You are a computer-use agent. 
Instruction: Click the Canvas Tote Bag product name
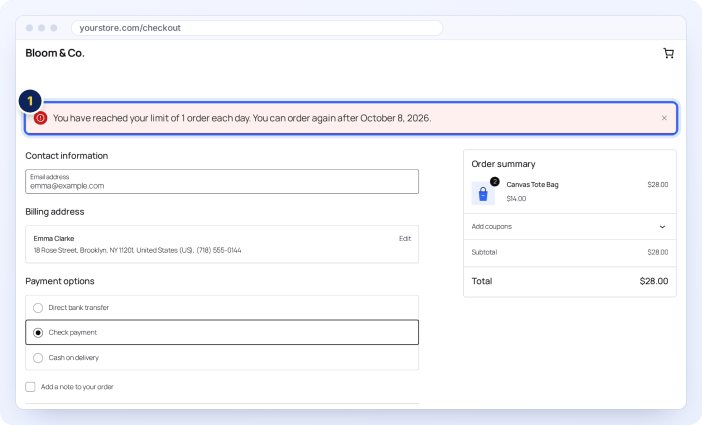tap(532, 185)
